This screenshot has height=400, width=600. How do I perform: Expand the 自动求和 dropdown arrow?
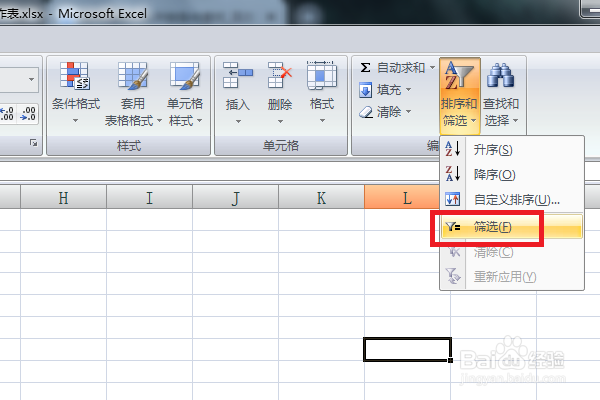pyautogui.click(x=432, y=67)
